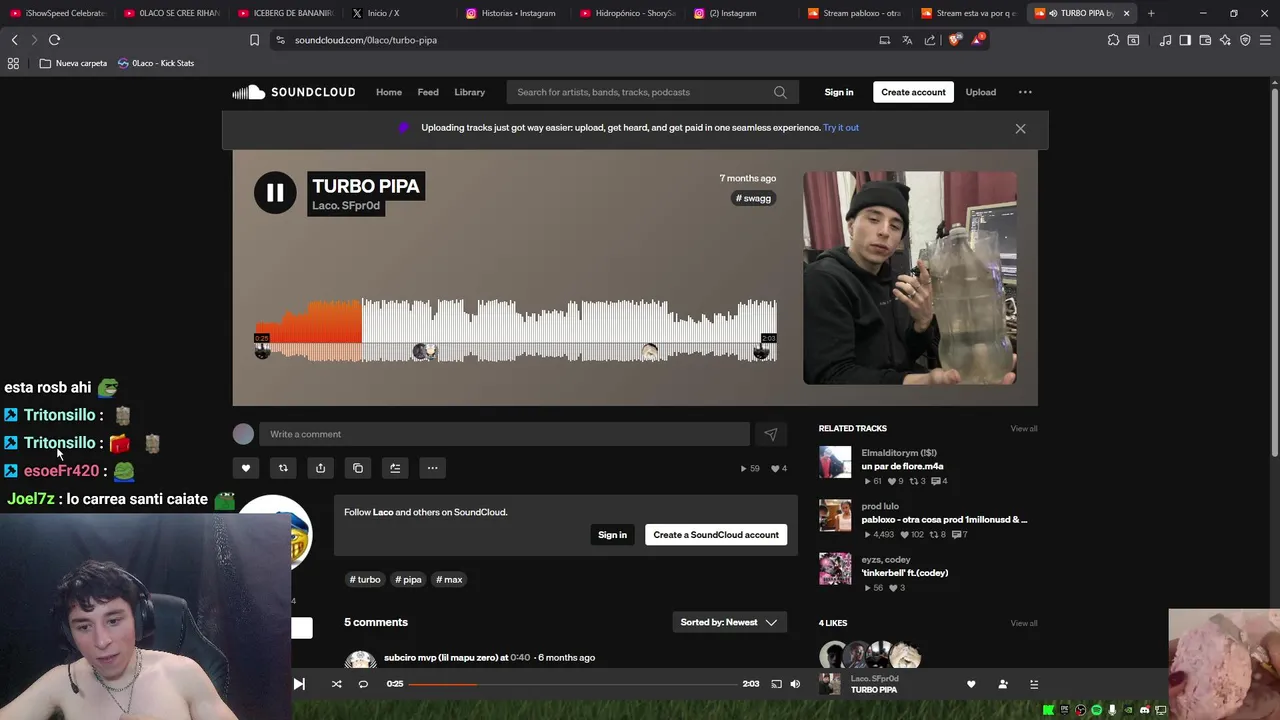
Task: Open the share icon under the comment box
Action: (320, 468)
